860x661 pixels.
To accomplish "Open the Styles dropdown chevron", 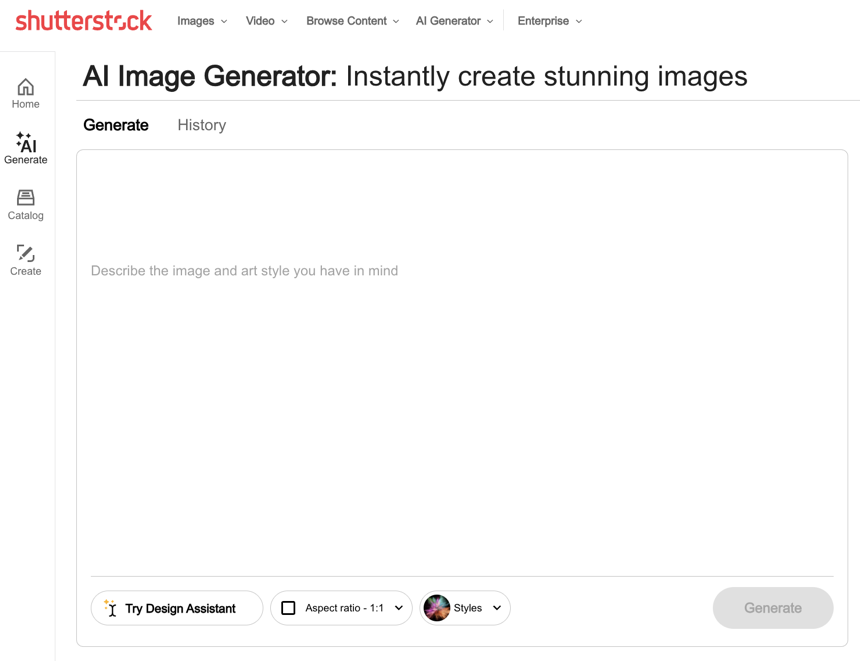I will point(497,608).
